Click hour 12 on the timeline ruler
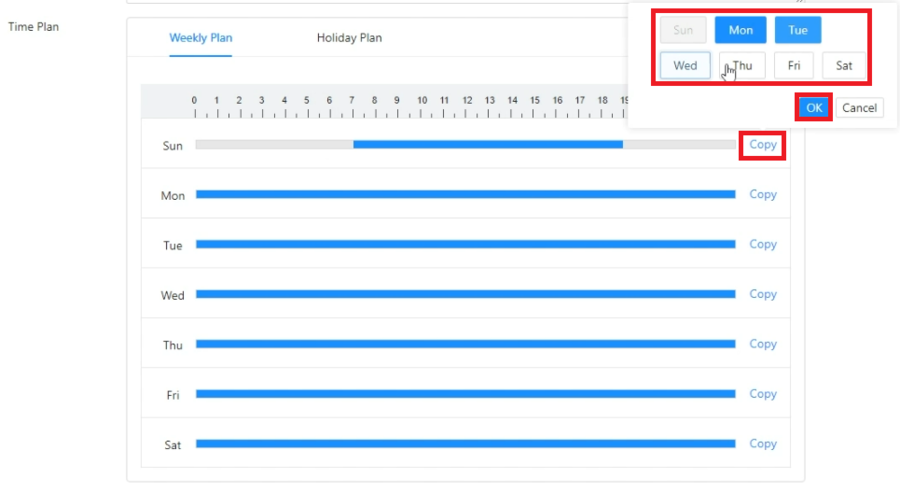Screen dimensions: 900x492 click(467, 100)
